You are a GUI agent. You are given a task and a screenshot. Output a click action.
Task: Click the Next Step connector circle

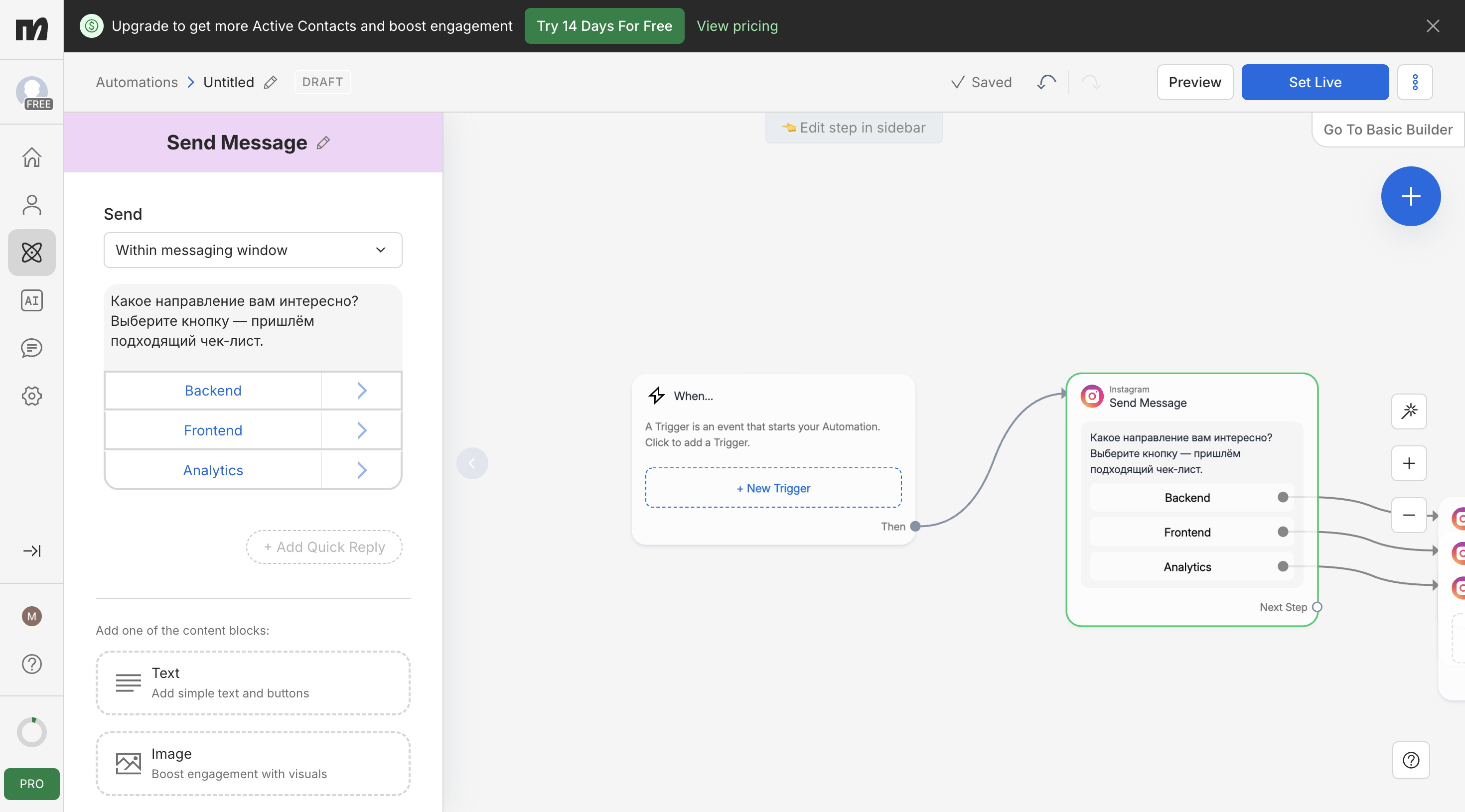click(1317, 607)
